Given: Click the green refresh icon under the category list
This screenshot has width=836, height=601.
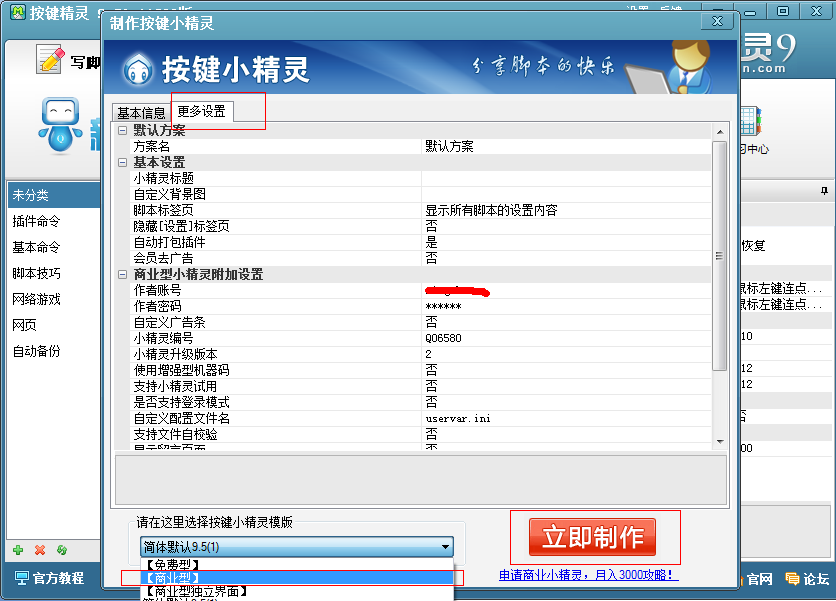Looking at the screenshot, I should [x=62, y=550].
